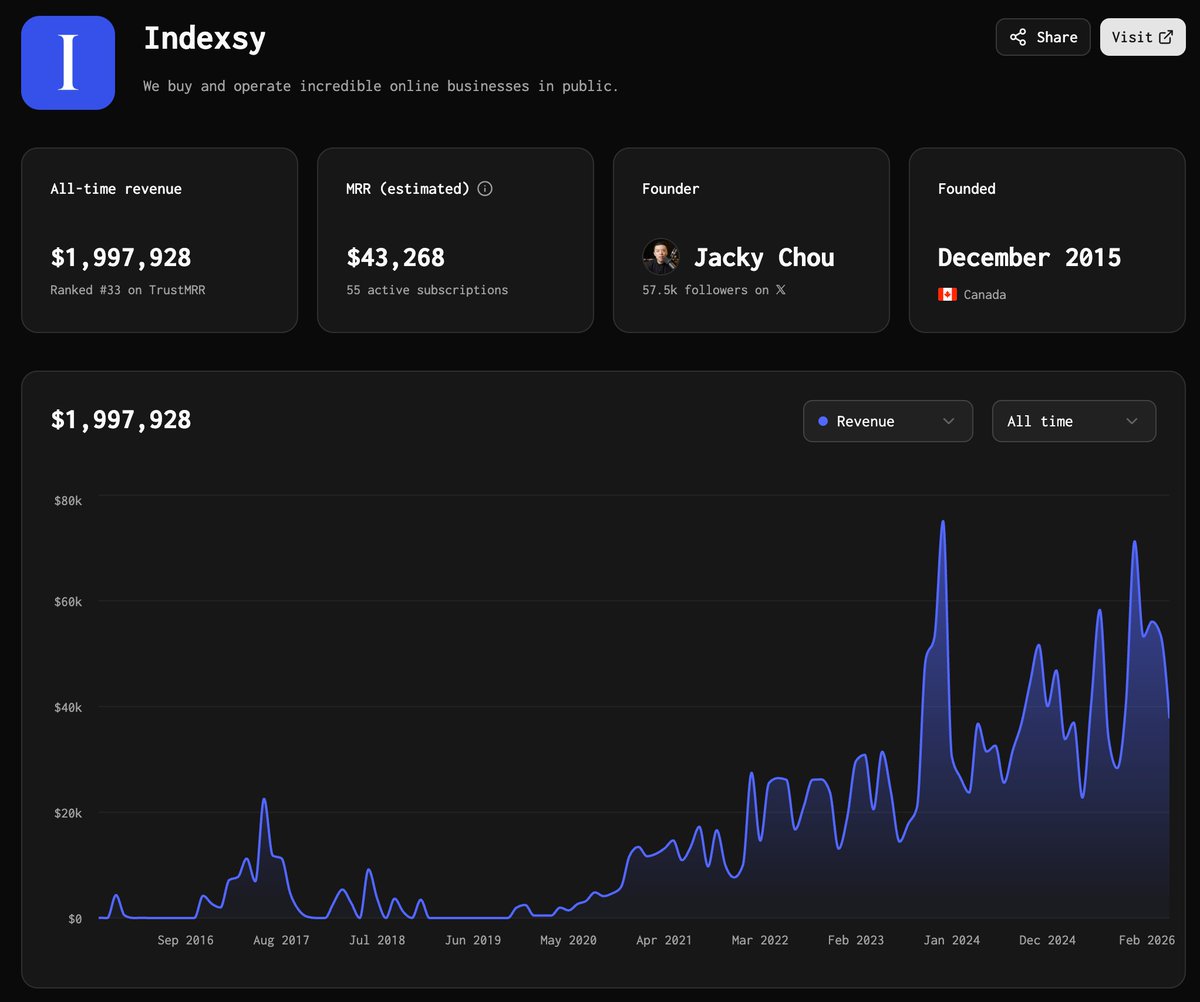This screenshot has height=1002, width=1200.
Task: Open the Revenue metric dropdown
Action: (888, 421)
